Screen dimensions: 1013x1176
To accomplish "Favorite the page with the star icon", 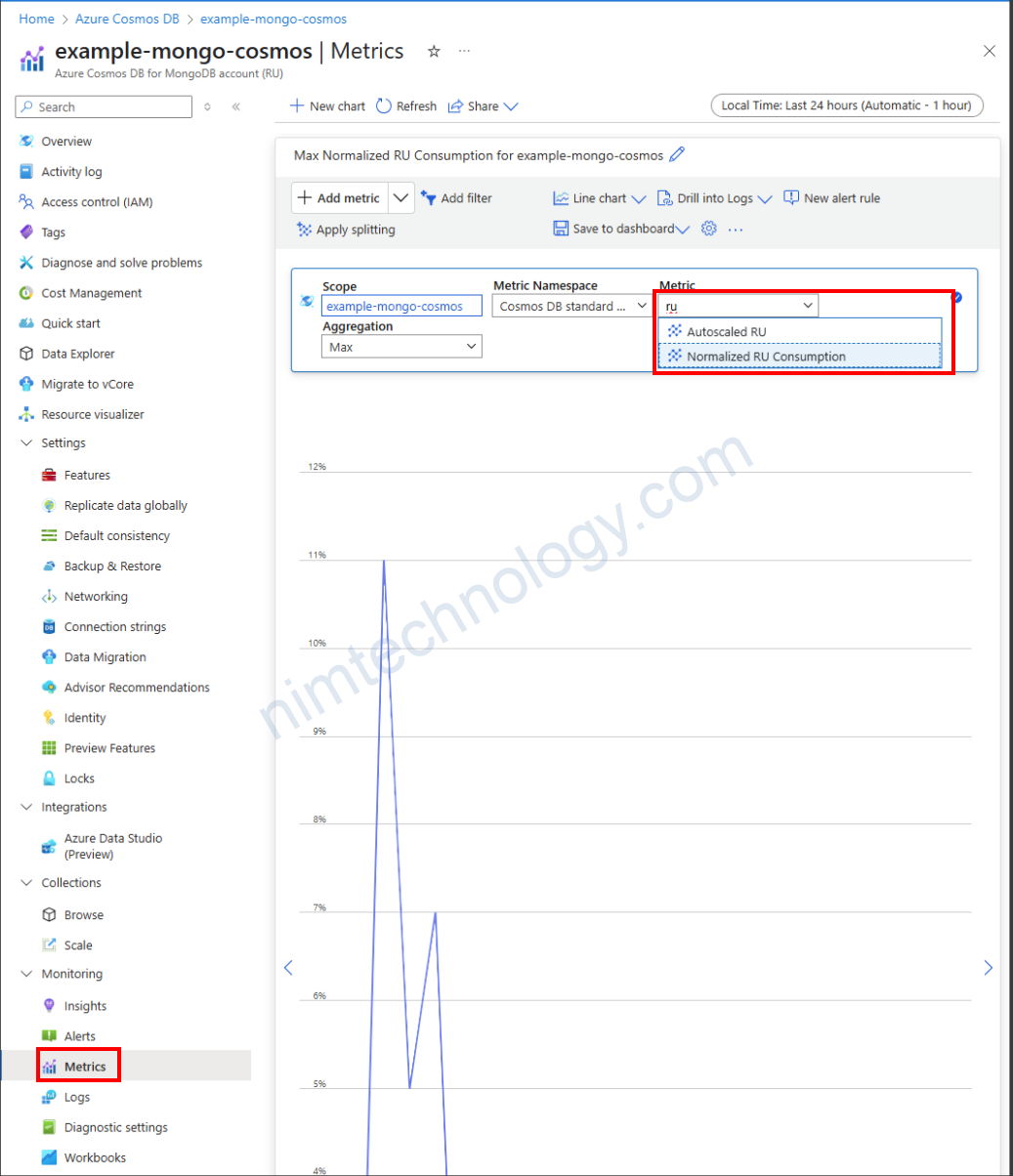I will click(434, 52).
